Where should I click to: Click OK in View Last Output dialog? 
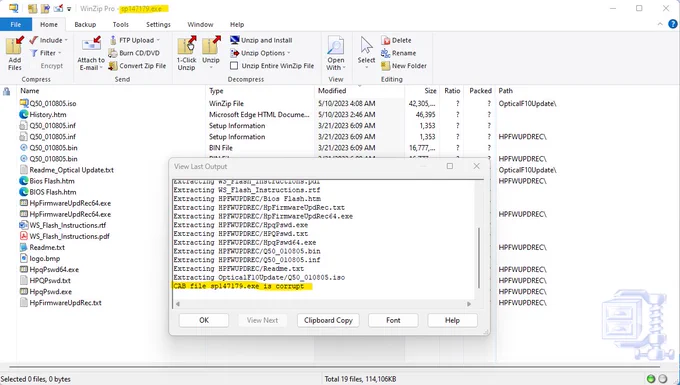[x=204, y=320]
